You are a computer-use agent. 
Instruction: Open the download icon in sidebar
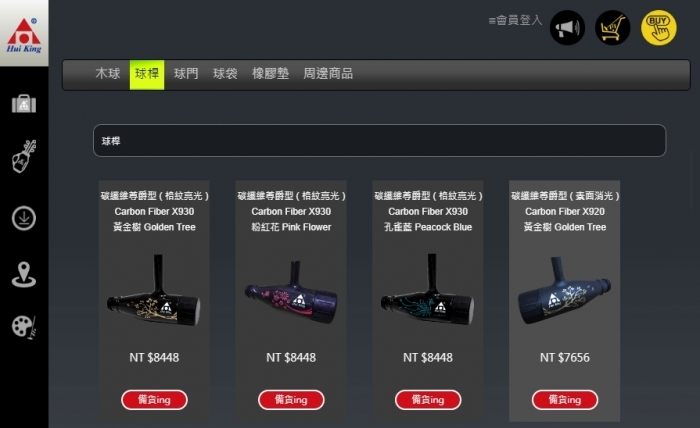(24, 218)
